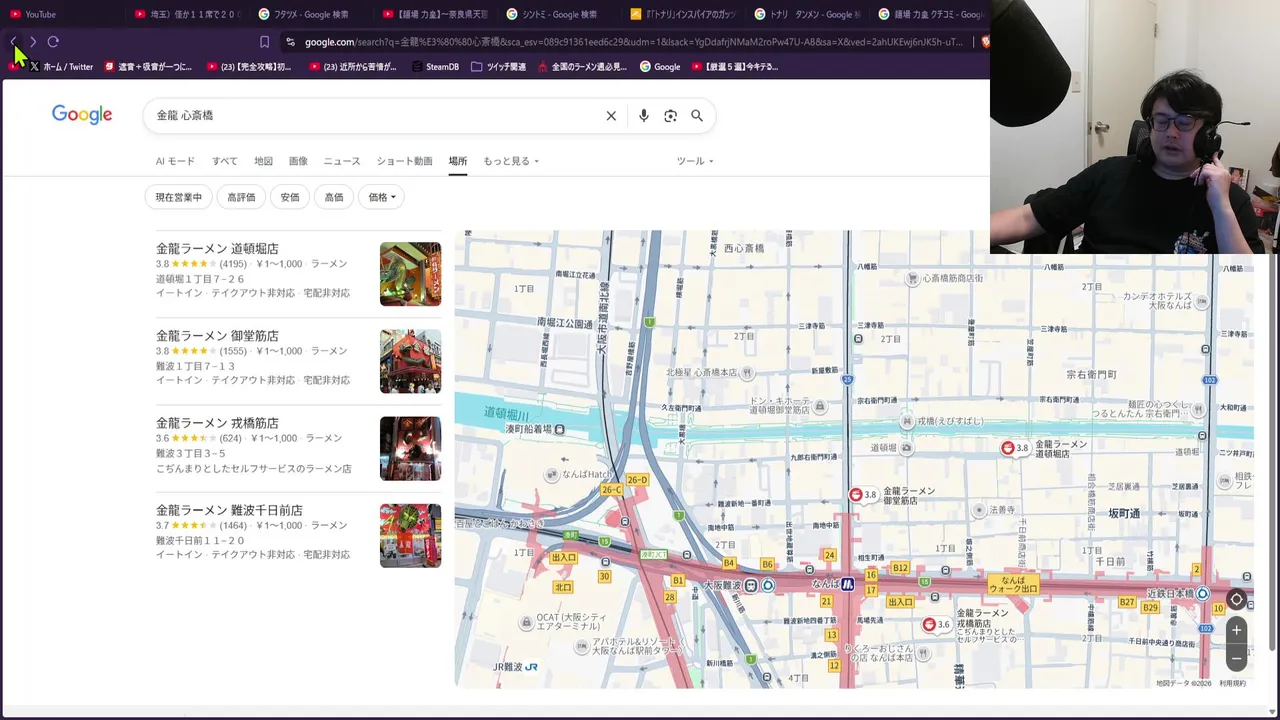
Task: Open the 金龍ラーメン 御堂筋店 result
Action: click(x=217, y=336)
